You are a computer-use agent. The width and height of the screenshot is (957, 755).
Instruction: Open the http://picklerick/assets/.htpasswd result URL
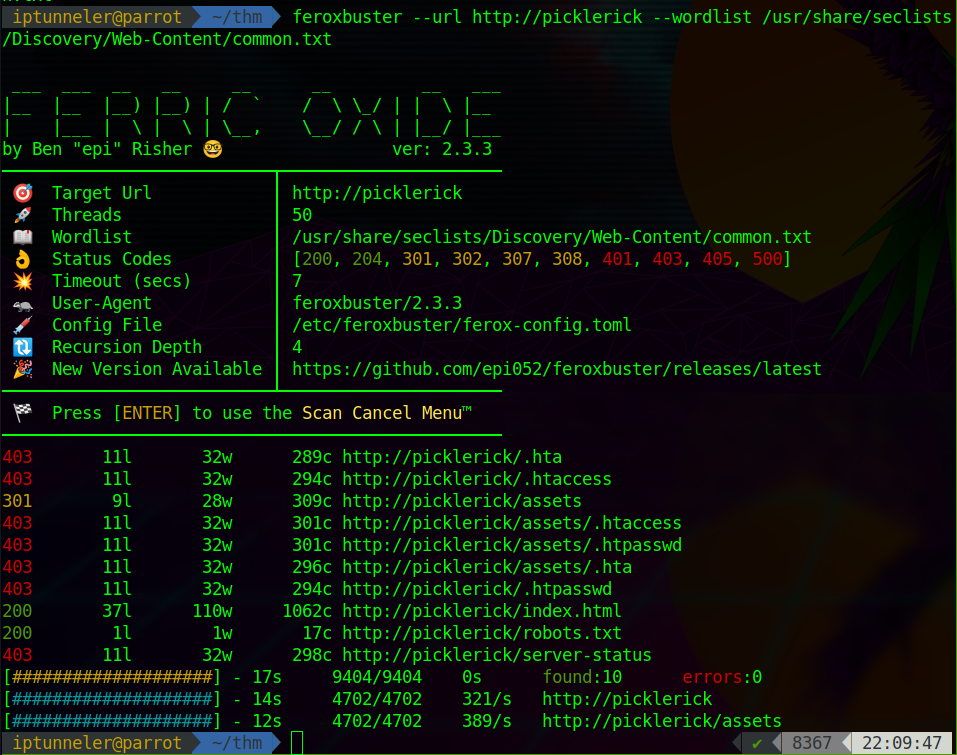[512, 545]
